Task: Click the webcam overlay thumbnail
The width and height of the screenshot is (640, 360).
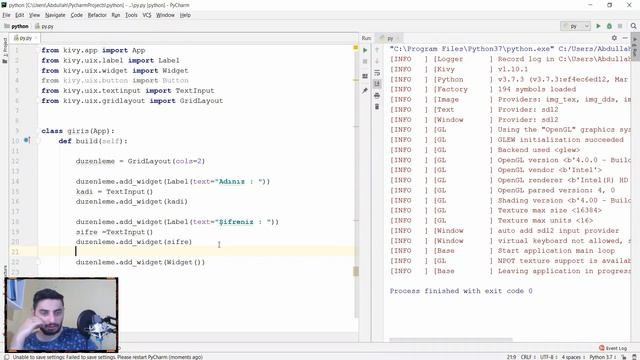Action: (x=62, y=315)
